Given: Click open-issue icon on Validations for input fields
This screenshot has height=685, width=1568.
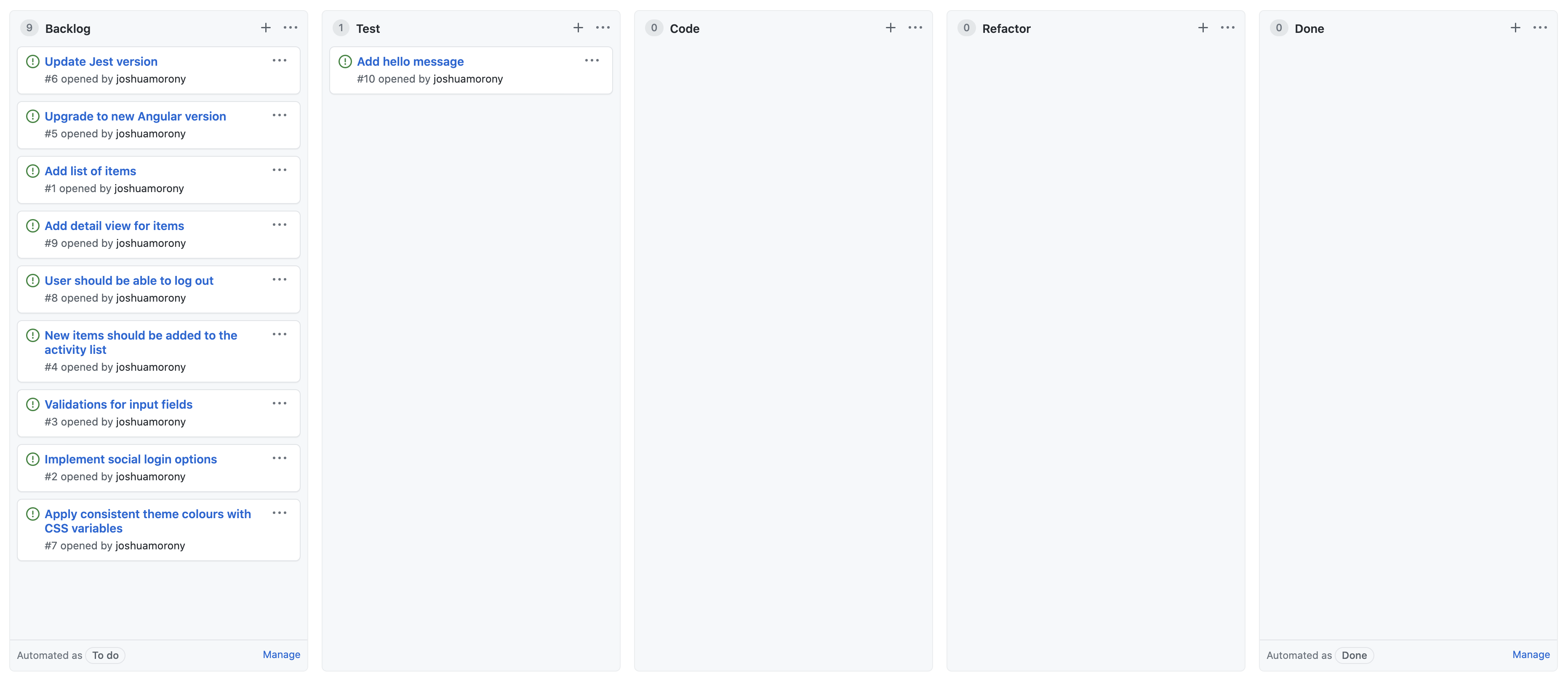Looking at the screenshot, I should coord(33,404).
